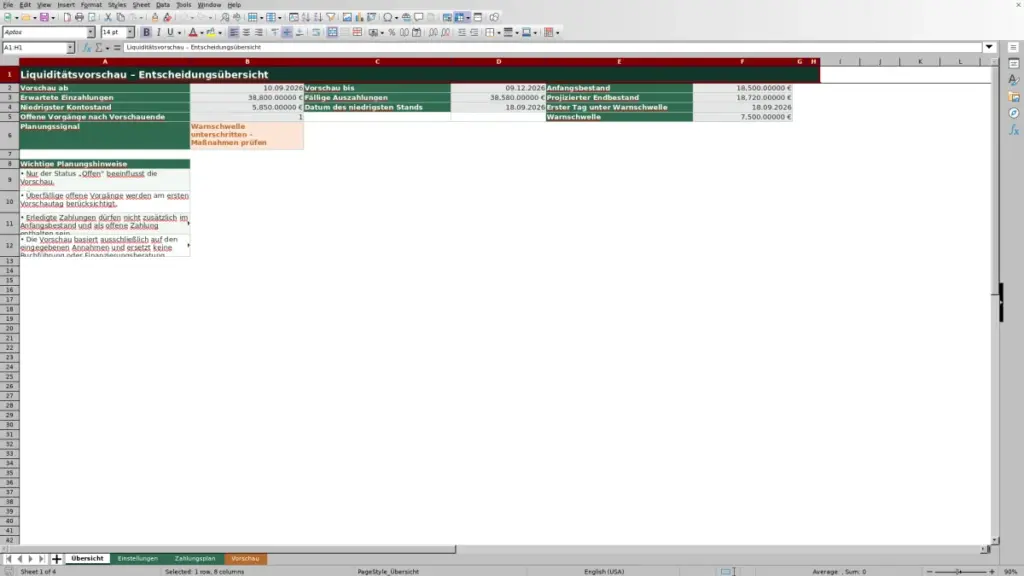Viewport: 1024px width, 576px height.
Task: Open the Function Wizard icon
Action: (87, 48)
